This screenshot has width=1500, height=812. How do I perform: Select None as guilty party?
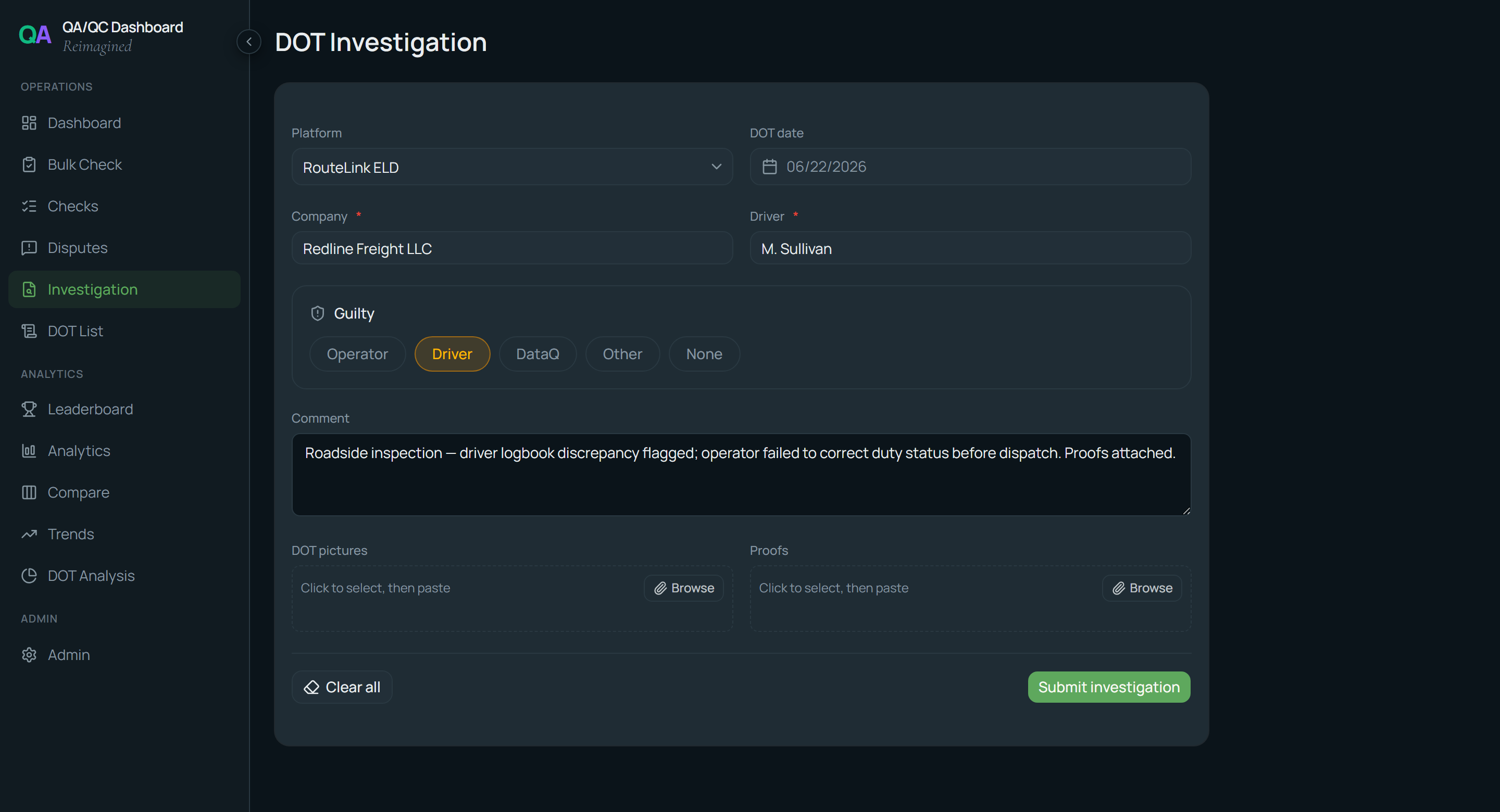(x=704, y=354)
